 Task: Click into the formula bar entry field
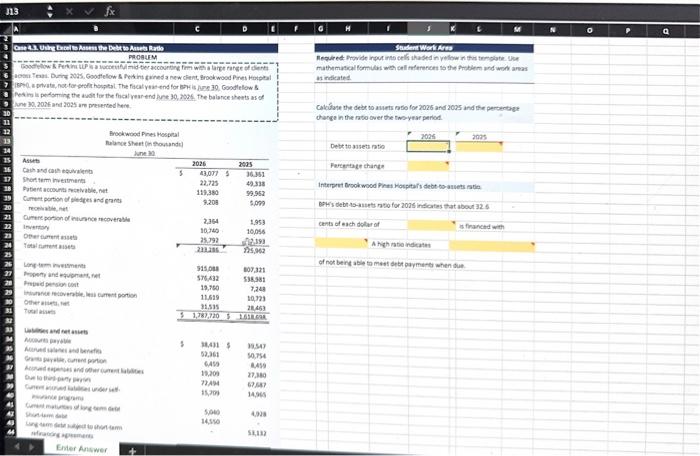406,11
